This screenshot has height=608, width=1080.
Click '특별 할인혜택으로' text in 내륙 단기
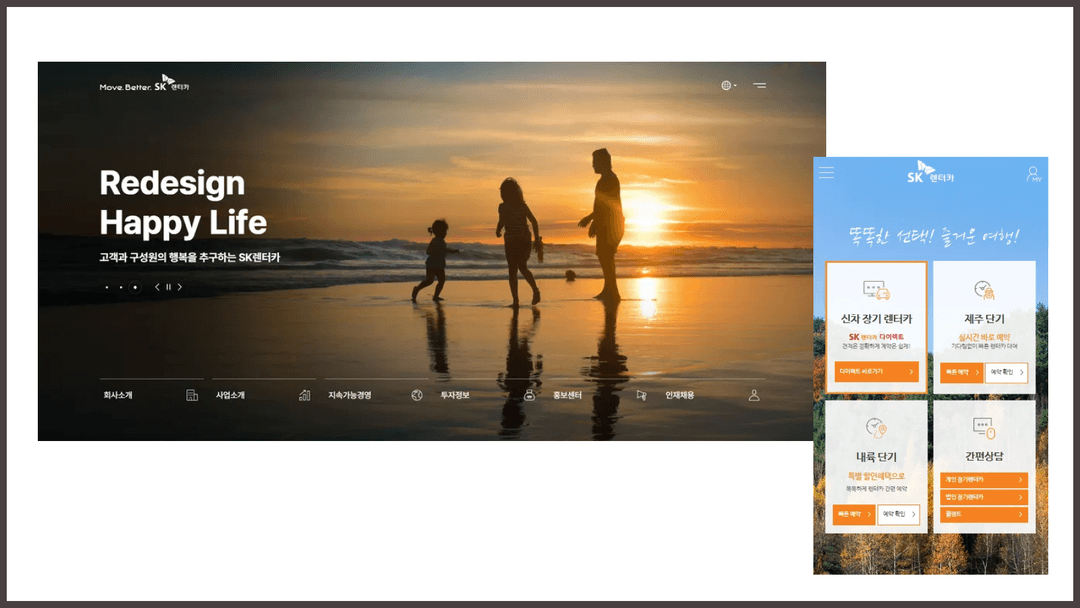click(x=876, y=476)
